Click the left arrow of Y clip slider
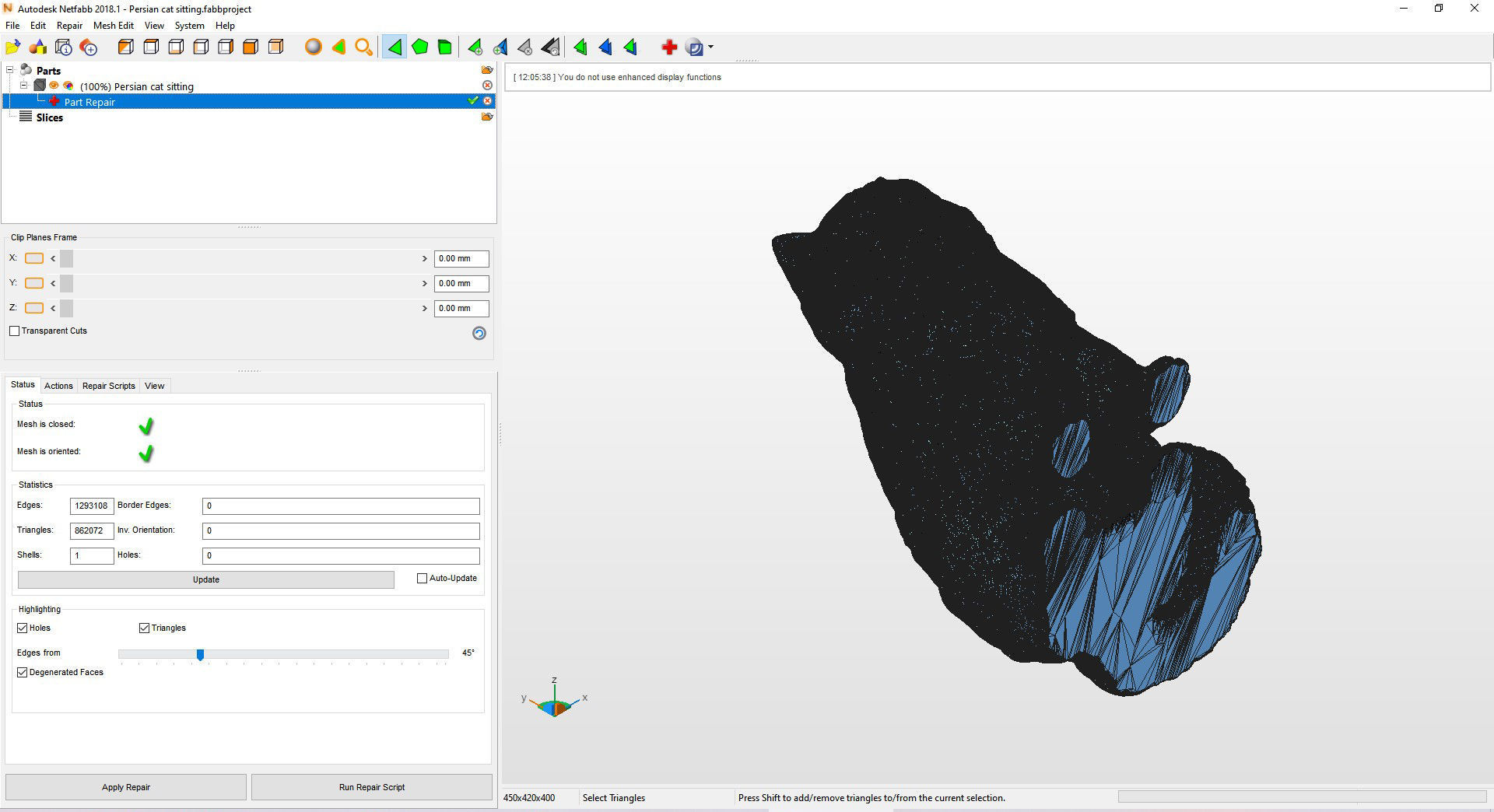The width and height of the screenshot is (1494, 812). click(x=53, y=283)
